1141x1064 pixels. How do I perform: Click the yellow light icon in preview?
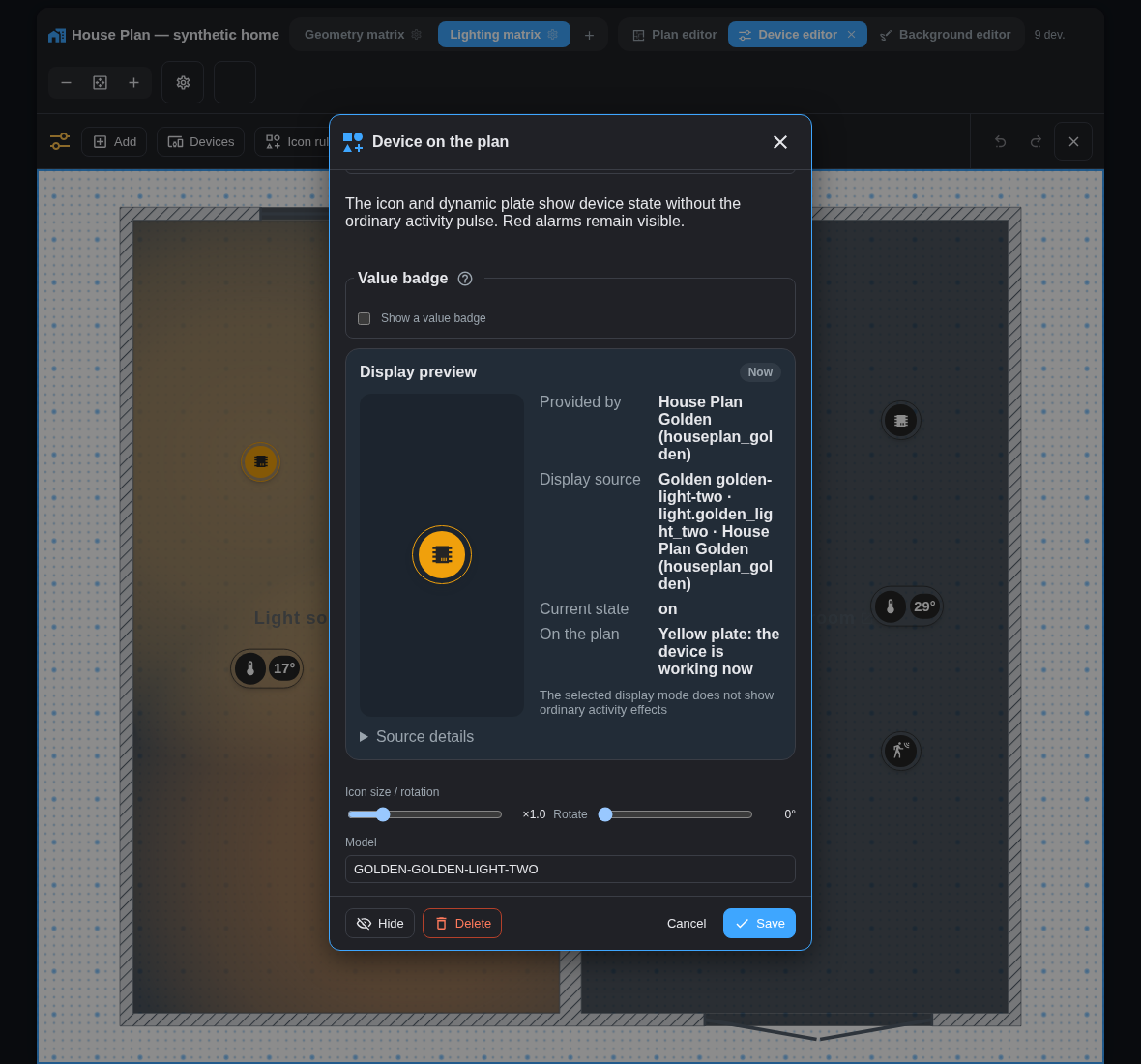(442, 554)
